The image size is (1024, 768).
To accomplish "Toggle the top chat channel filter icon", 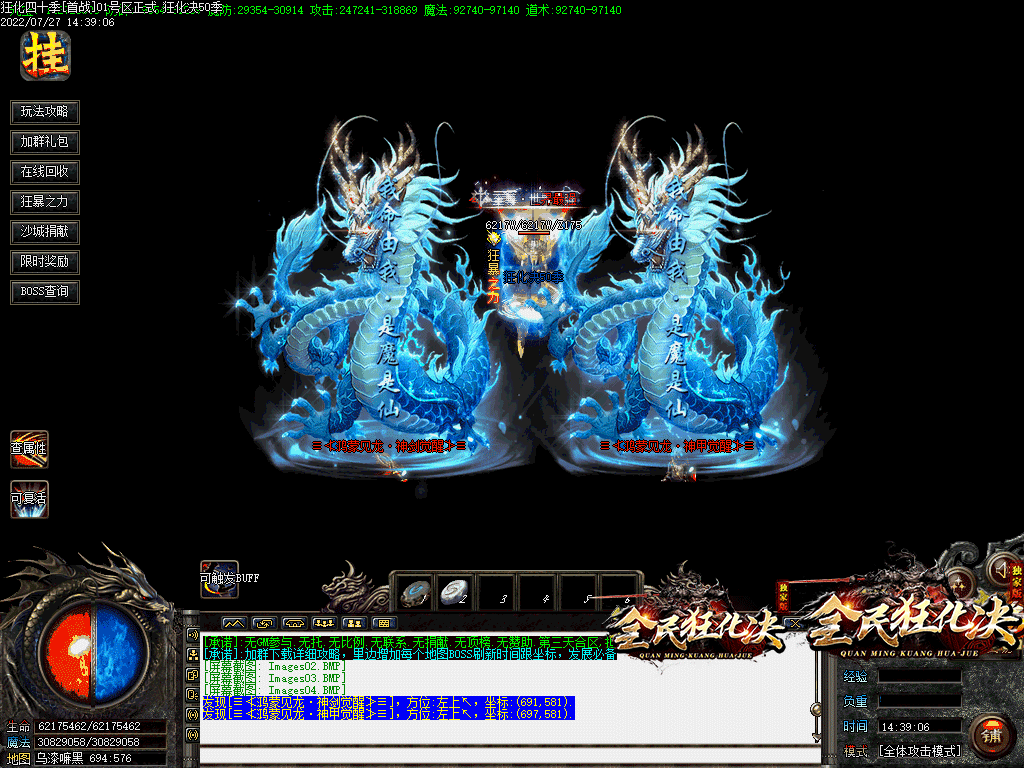I will coord(192,634).
